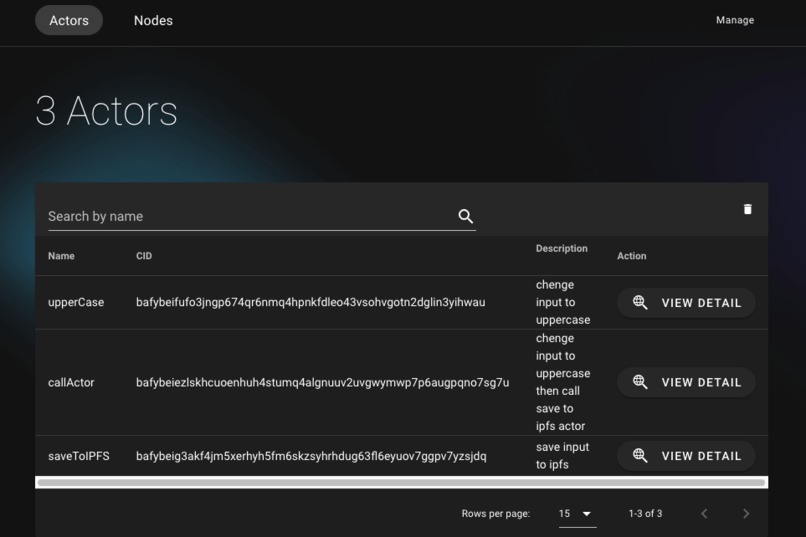View detail for upperCase actor

(x=686, y=302)
